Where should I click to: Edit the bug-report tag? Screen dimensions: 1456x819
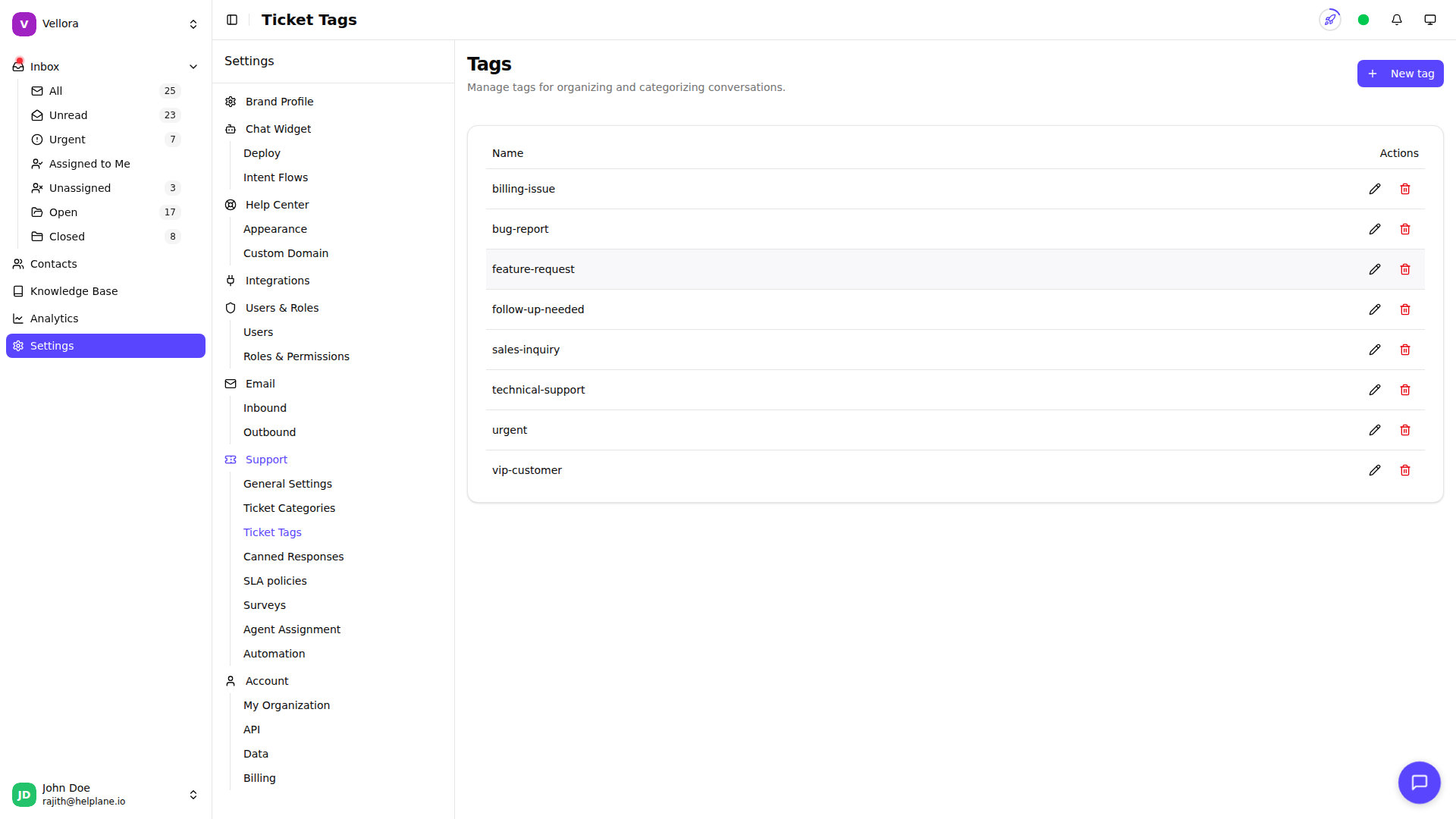click(x=1375, y=229)
